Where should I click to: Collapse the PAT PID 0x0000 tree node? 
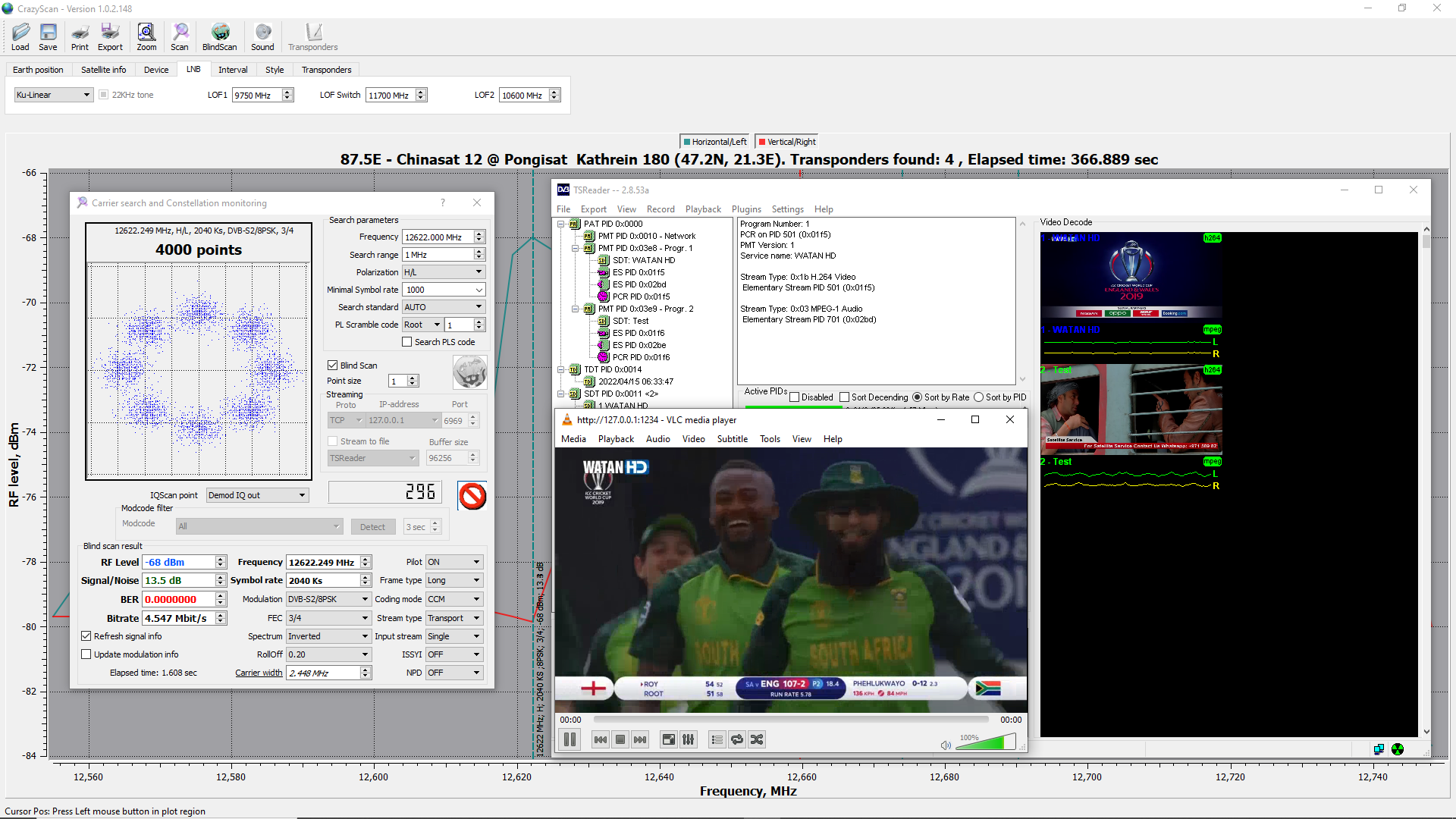click(561, 224)
